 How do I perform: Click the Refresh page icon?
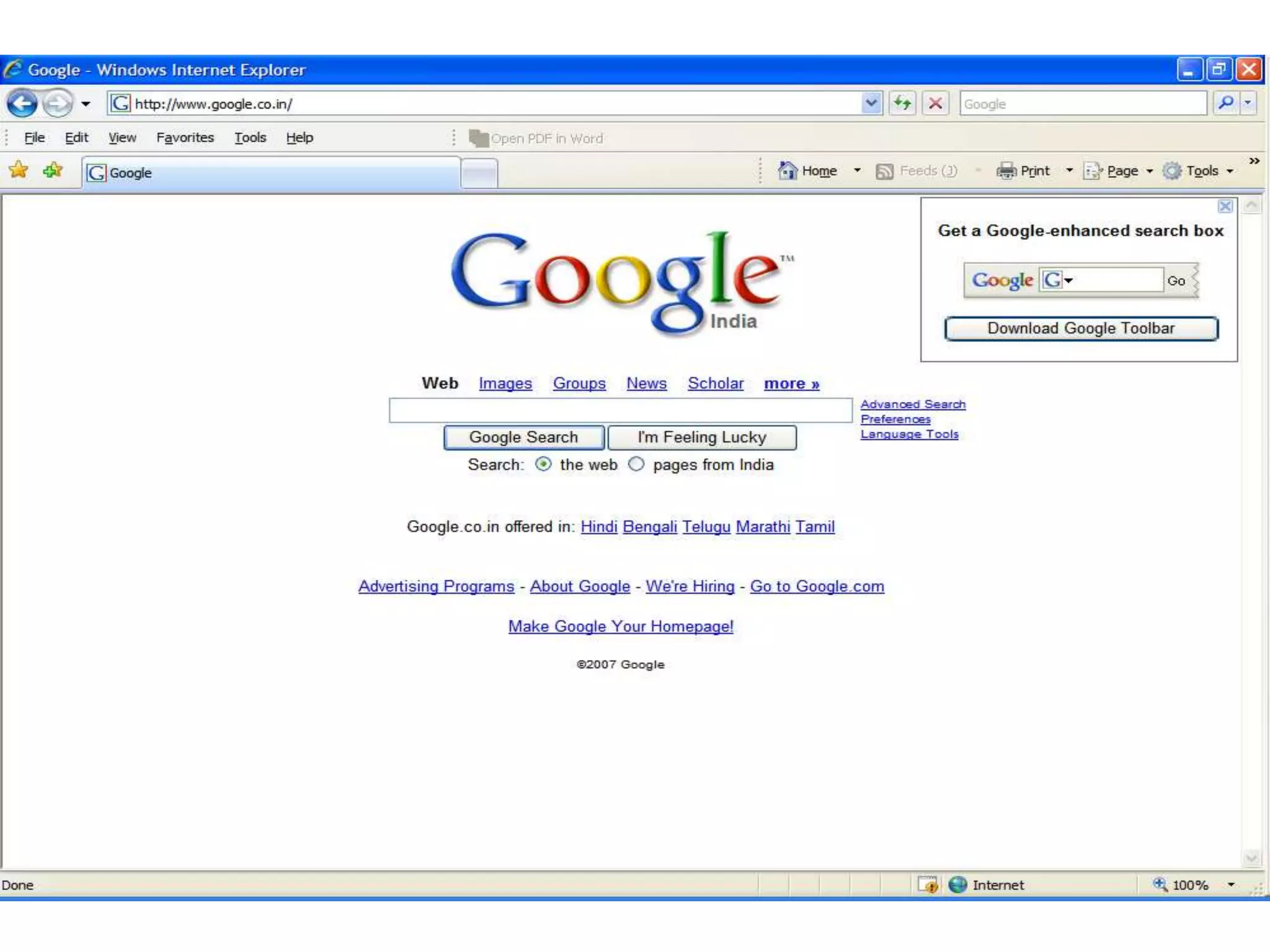click(x=902, y=103)
